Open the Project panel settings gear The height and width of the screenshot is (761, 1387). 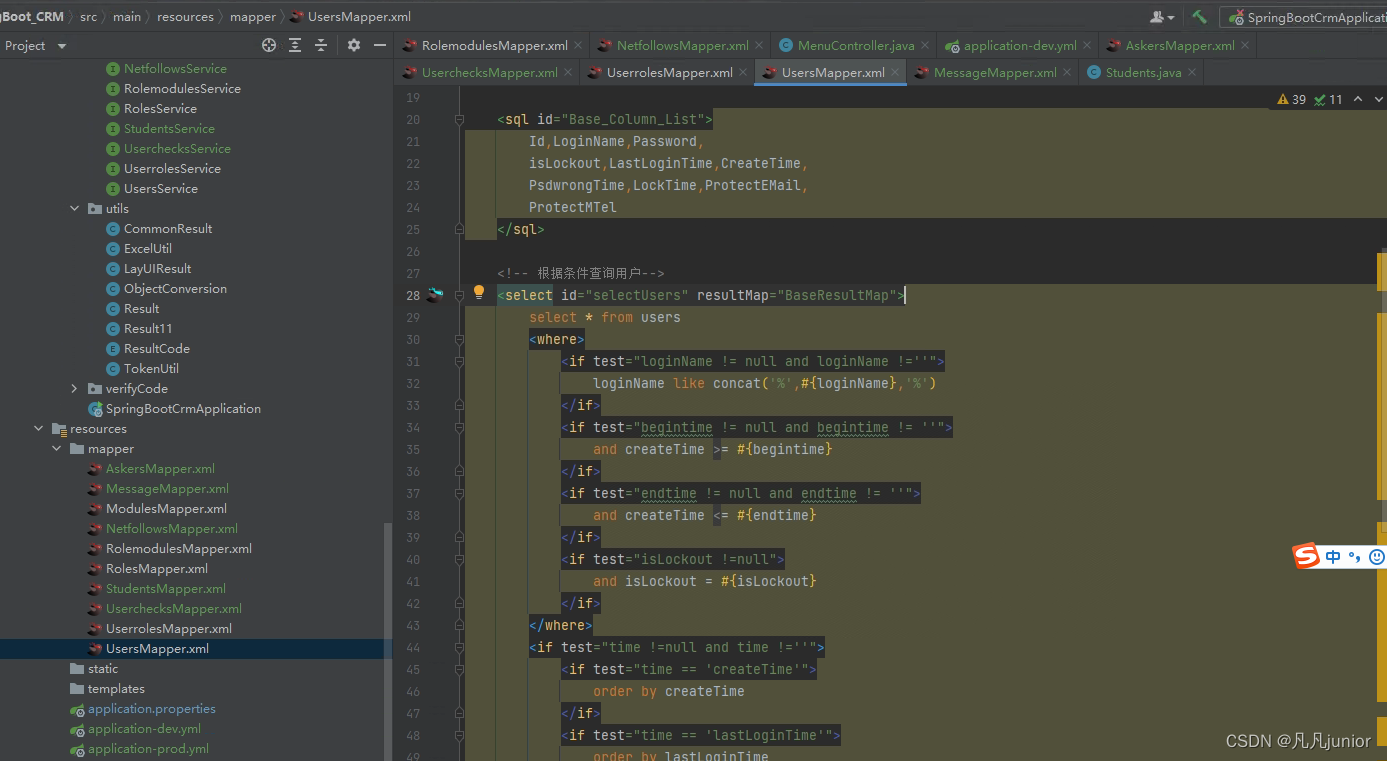coord(353,45)
